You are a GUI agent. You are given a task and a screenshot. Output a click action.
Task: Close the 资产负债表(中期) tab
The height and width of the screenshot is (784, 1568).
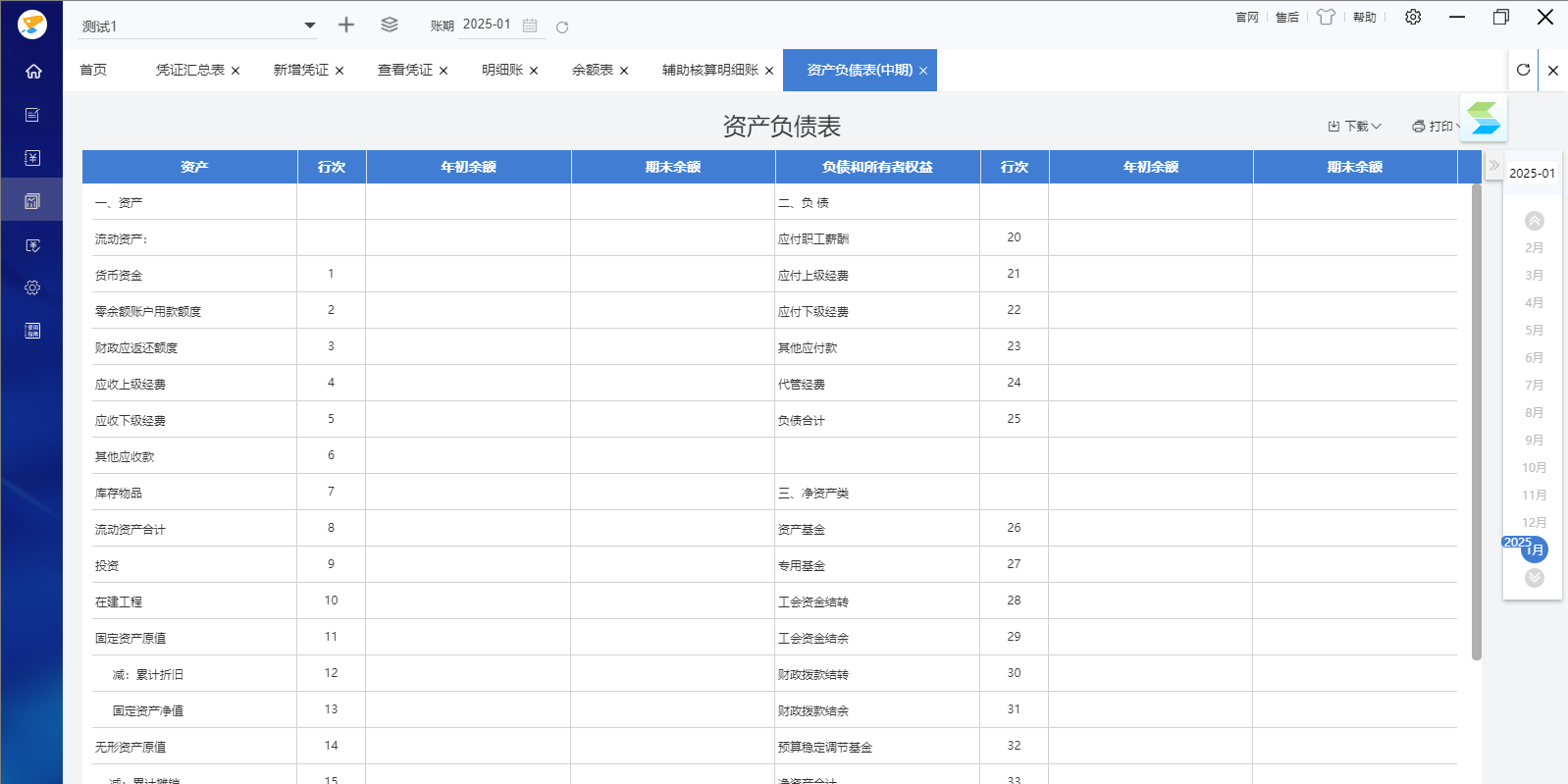(x=923, y=71)
